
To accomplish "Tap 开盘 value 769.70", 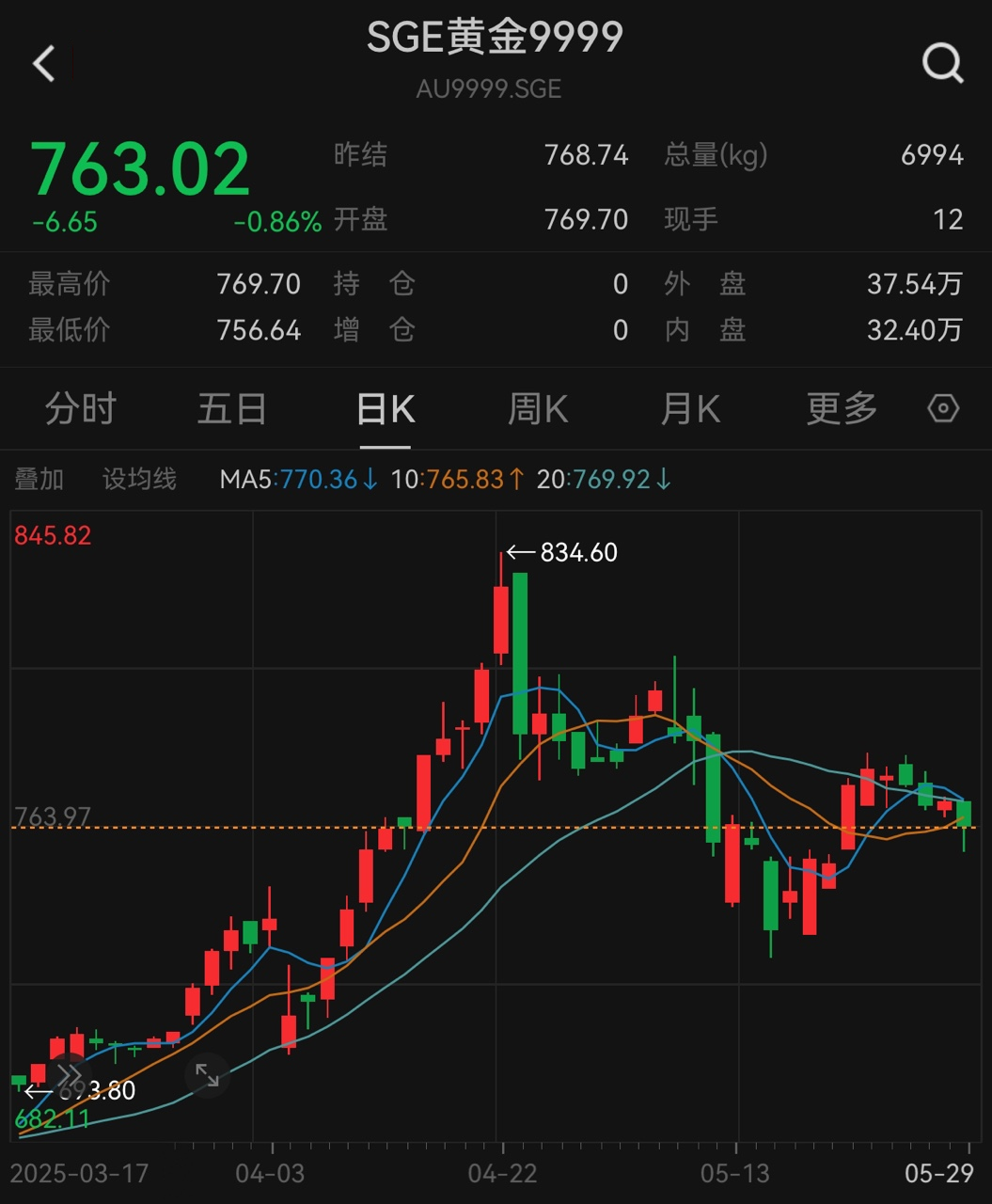I will 586,220.
